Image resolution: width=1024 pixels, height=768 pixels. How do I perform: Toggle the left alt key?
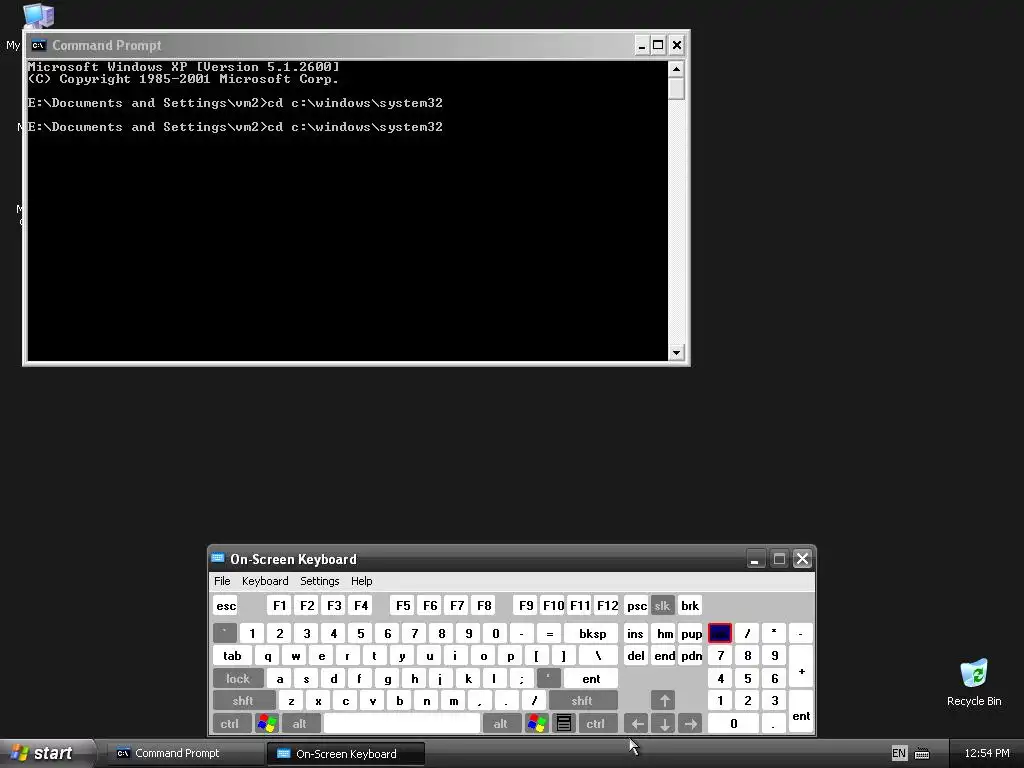pos(300,724)
